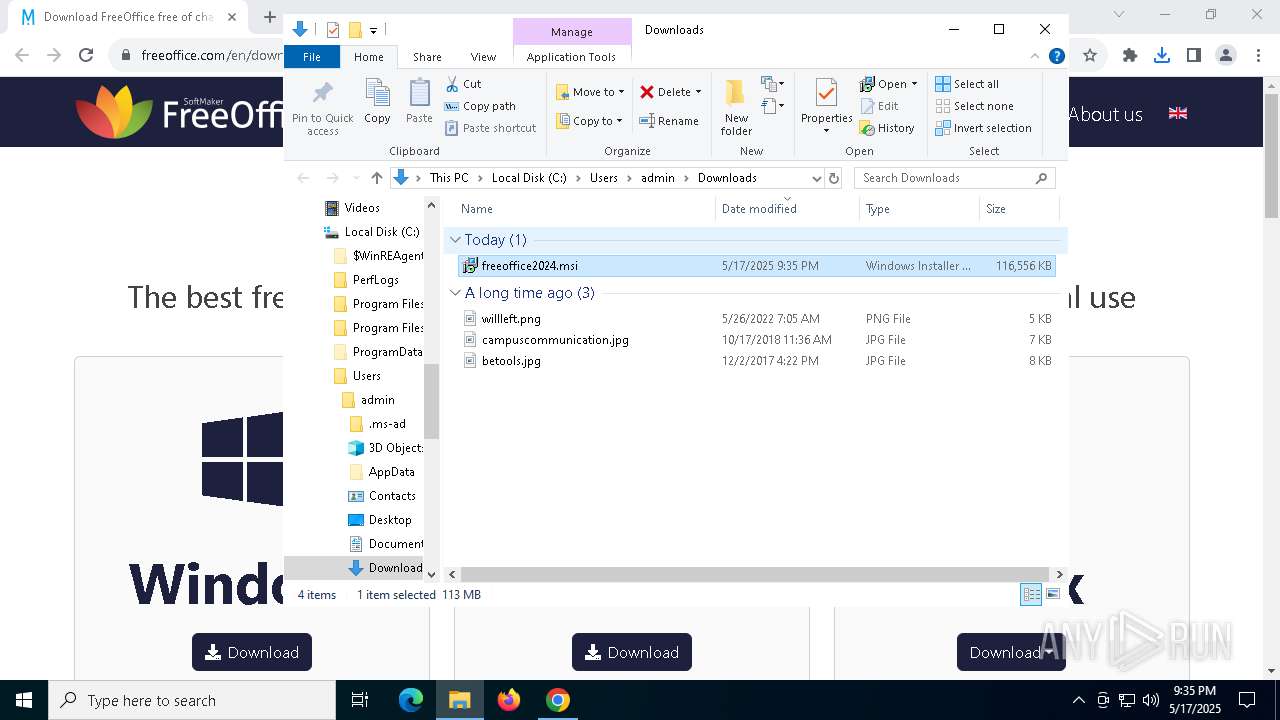Open Explorer Help icon
1280x720 pixels.
click(1056, 57)
